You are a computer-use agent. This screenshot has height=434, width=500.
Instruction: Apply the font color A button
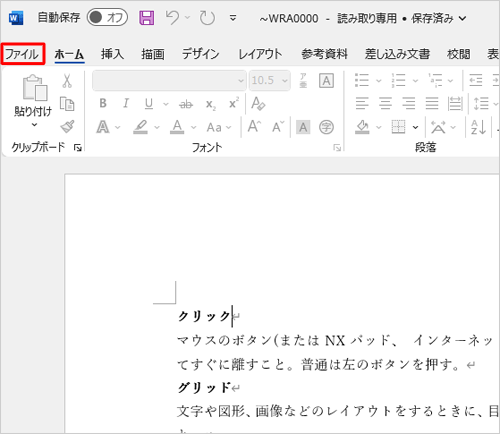tap(177, 127)
